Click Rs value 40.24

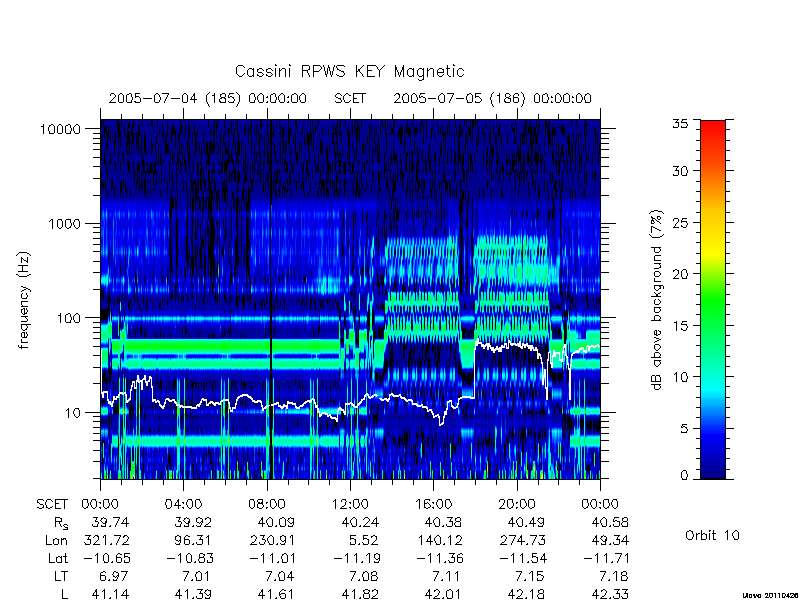(x=360, y=522)
